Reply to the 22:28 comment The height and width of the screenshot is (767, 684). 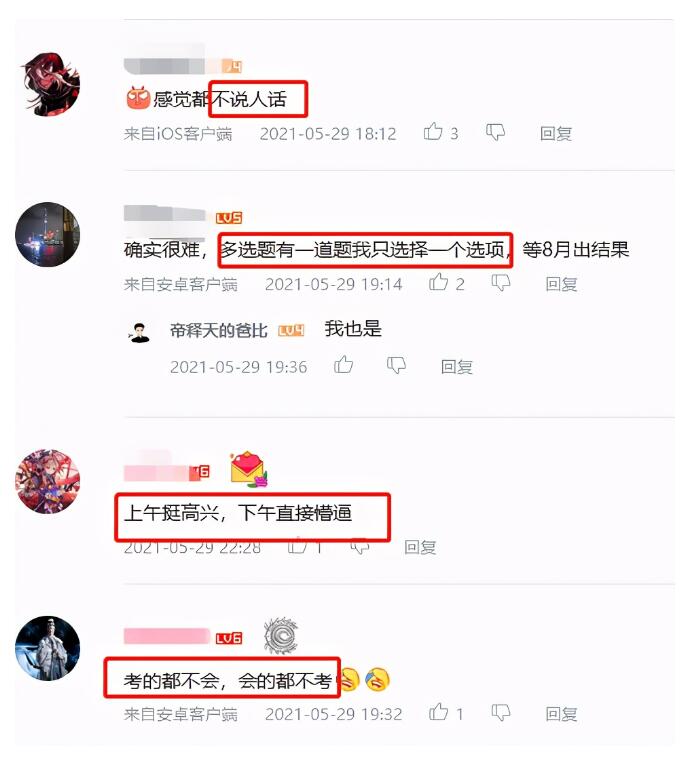420,547
